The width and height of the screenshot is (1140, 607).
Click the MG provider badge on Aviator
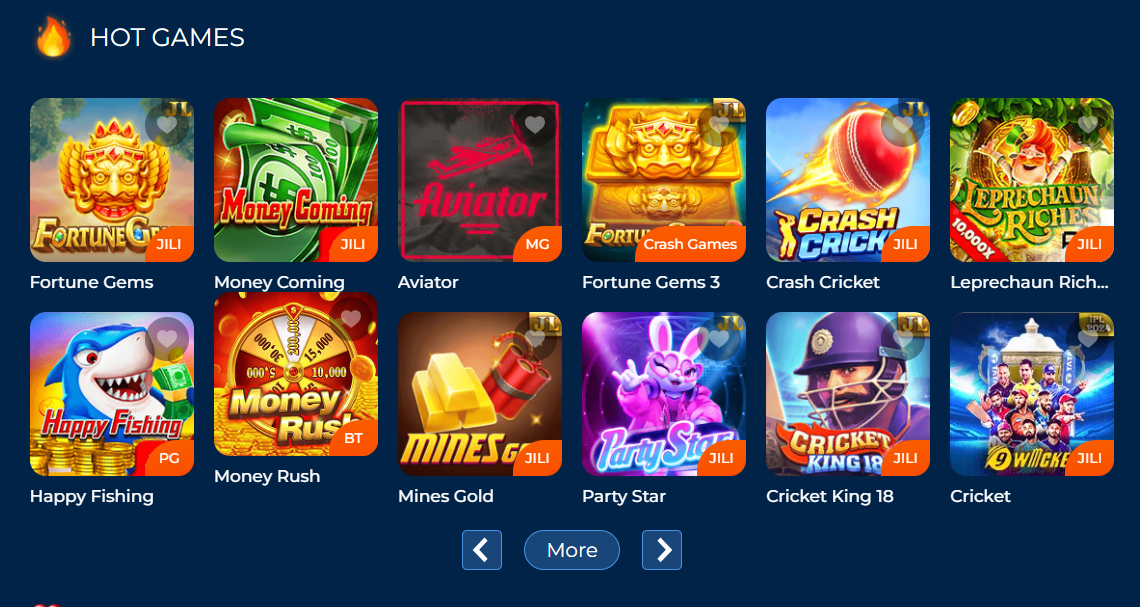(x=537, y=244)
